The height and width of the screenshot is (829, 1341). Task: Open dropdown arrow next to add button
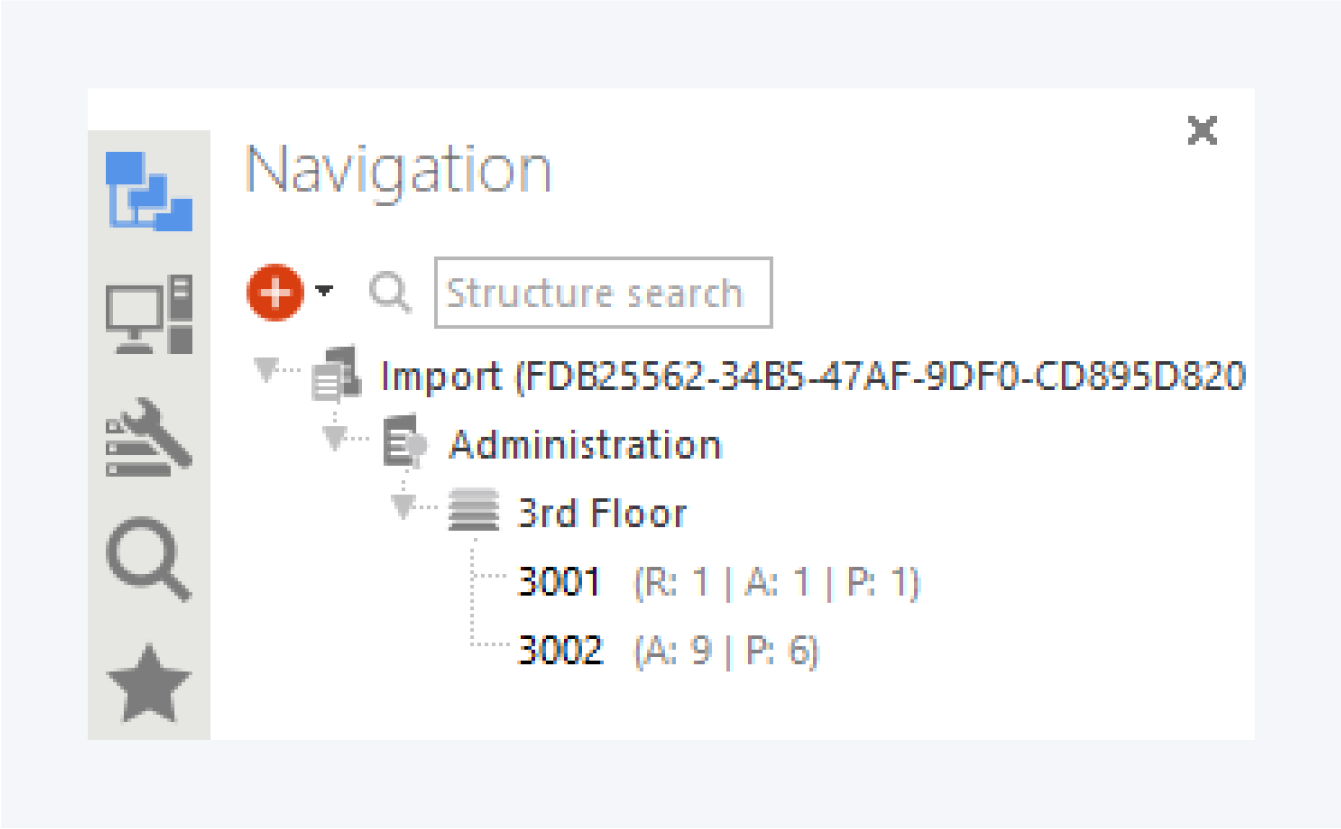click(x=323, y=291)
